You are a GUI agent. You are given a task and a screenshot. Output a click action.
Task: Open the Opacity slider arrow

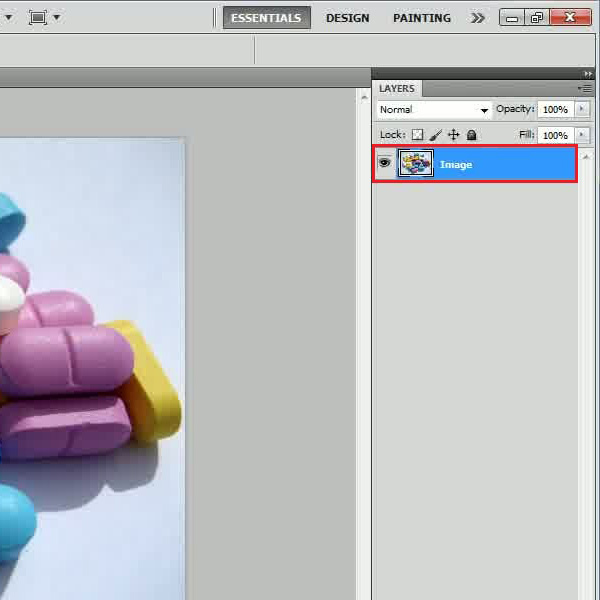582,109
